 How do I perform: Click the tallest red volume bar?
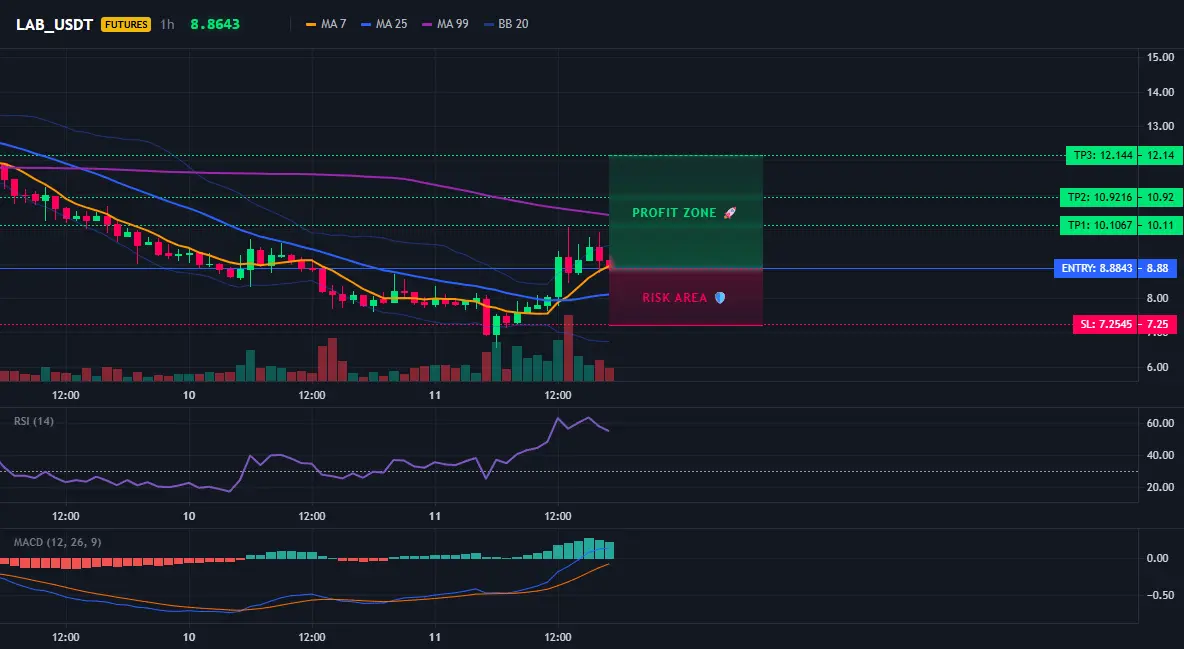pyautogui.click(x=569, y=348)
